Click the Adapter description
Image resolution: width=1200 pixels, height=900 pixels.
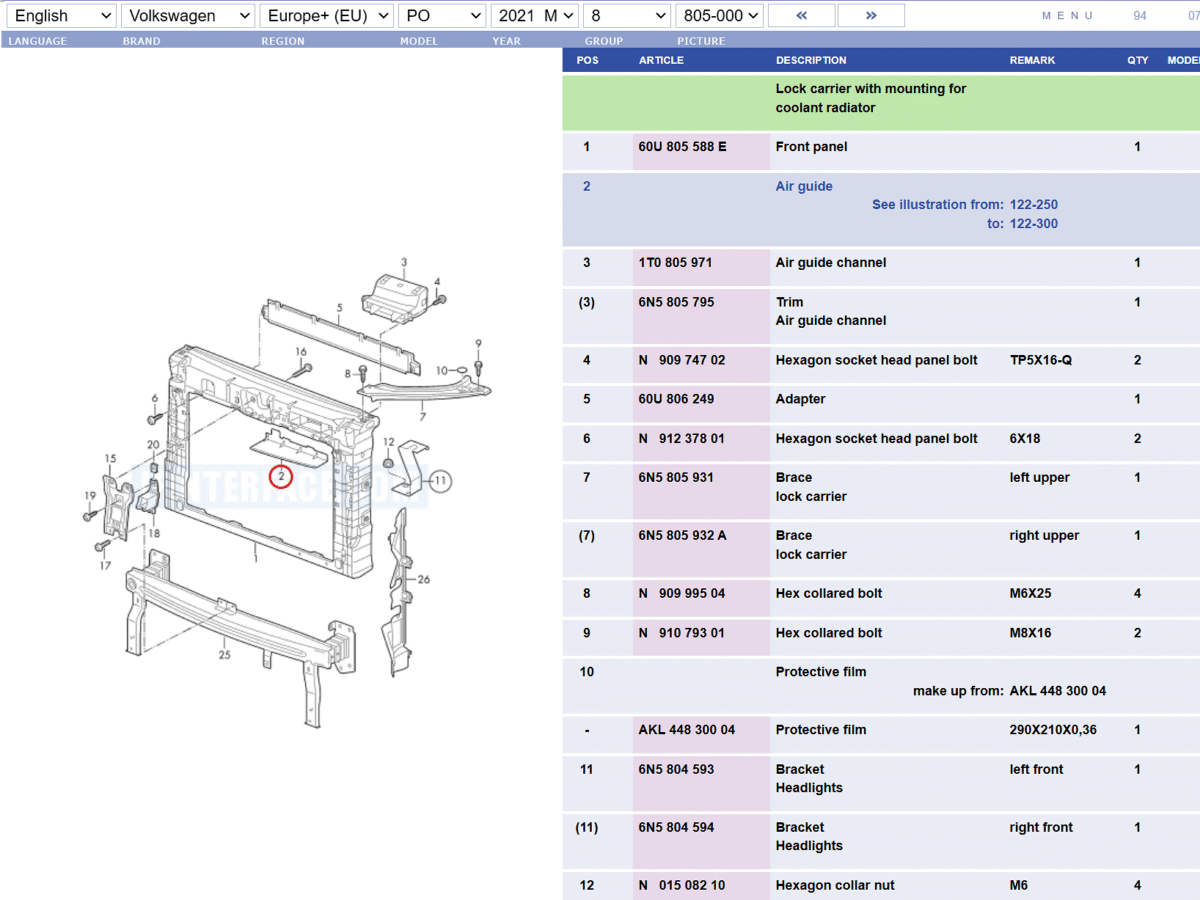pyautogui.click(x=800, y=399)
